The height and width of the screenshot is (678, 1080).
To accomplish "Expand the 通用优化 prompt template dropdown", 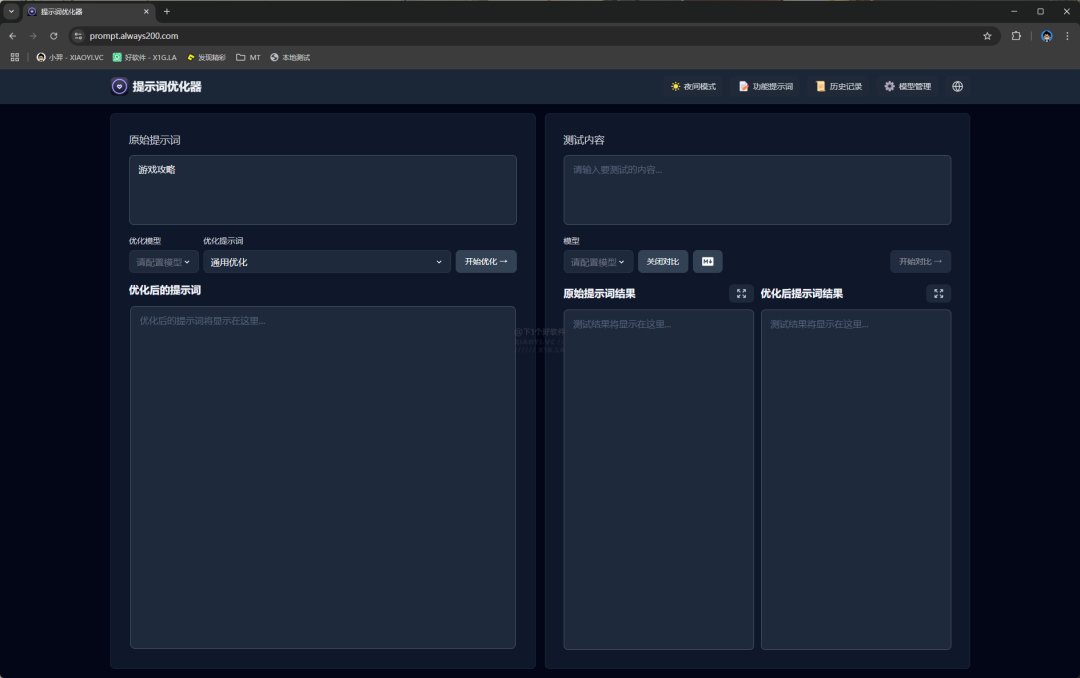I will (x=326, y=262).
